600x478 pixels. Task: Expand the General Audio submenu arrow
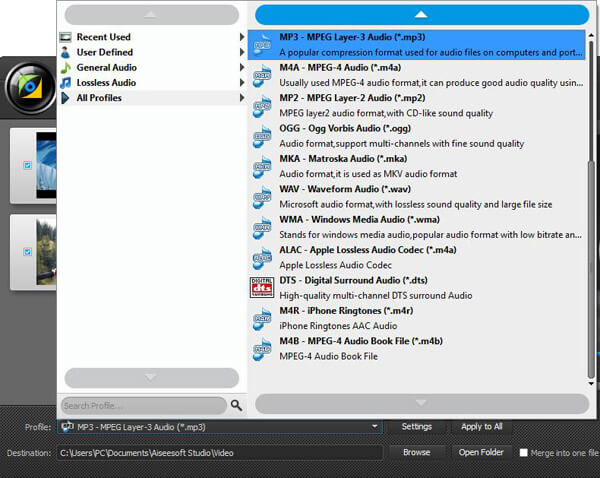(x=241, y=67)
